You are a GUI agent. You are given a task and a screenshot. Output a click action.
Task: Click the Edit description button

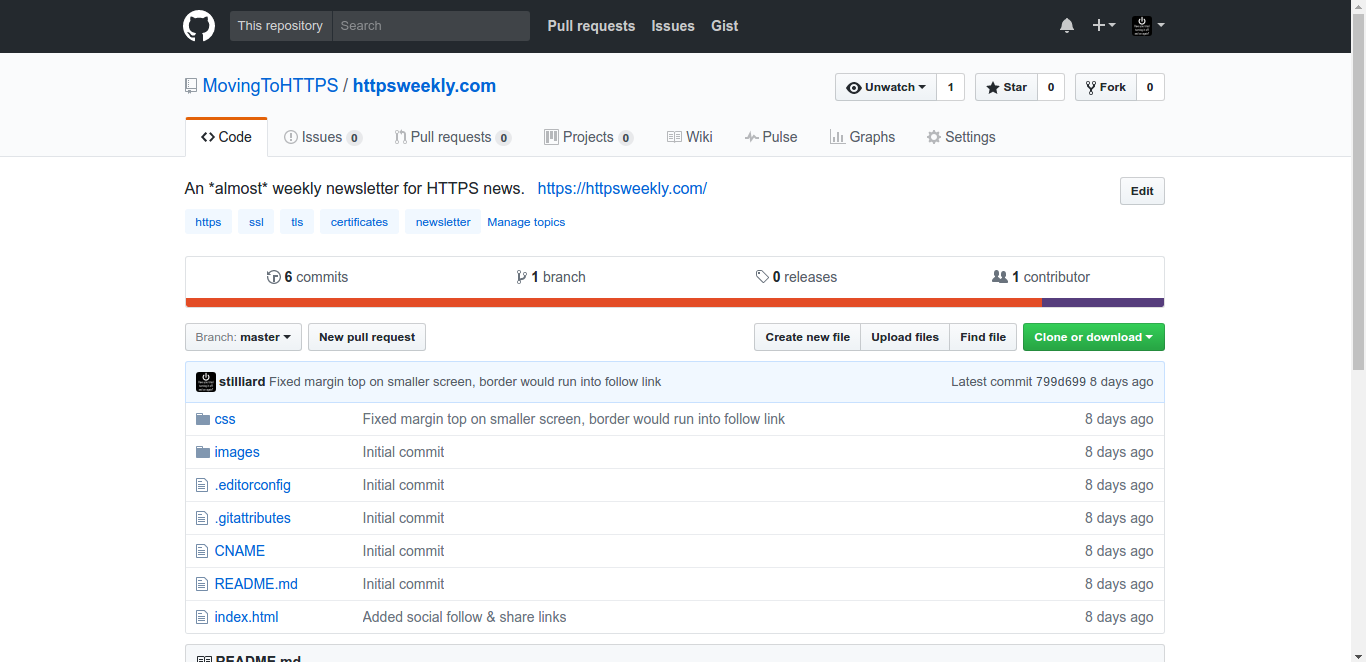1142,191
